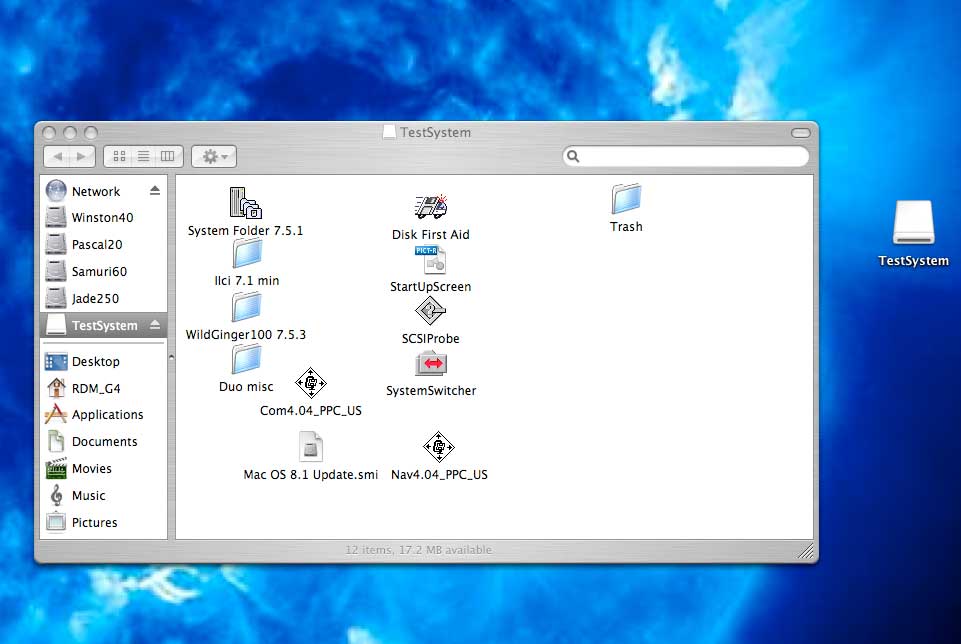Eject the TestSystem volume from the sidebar

pyautogui.click(x=155, y=325)
